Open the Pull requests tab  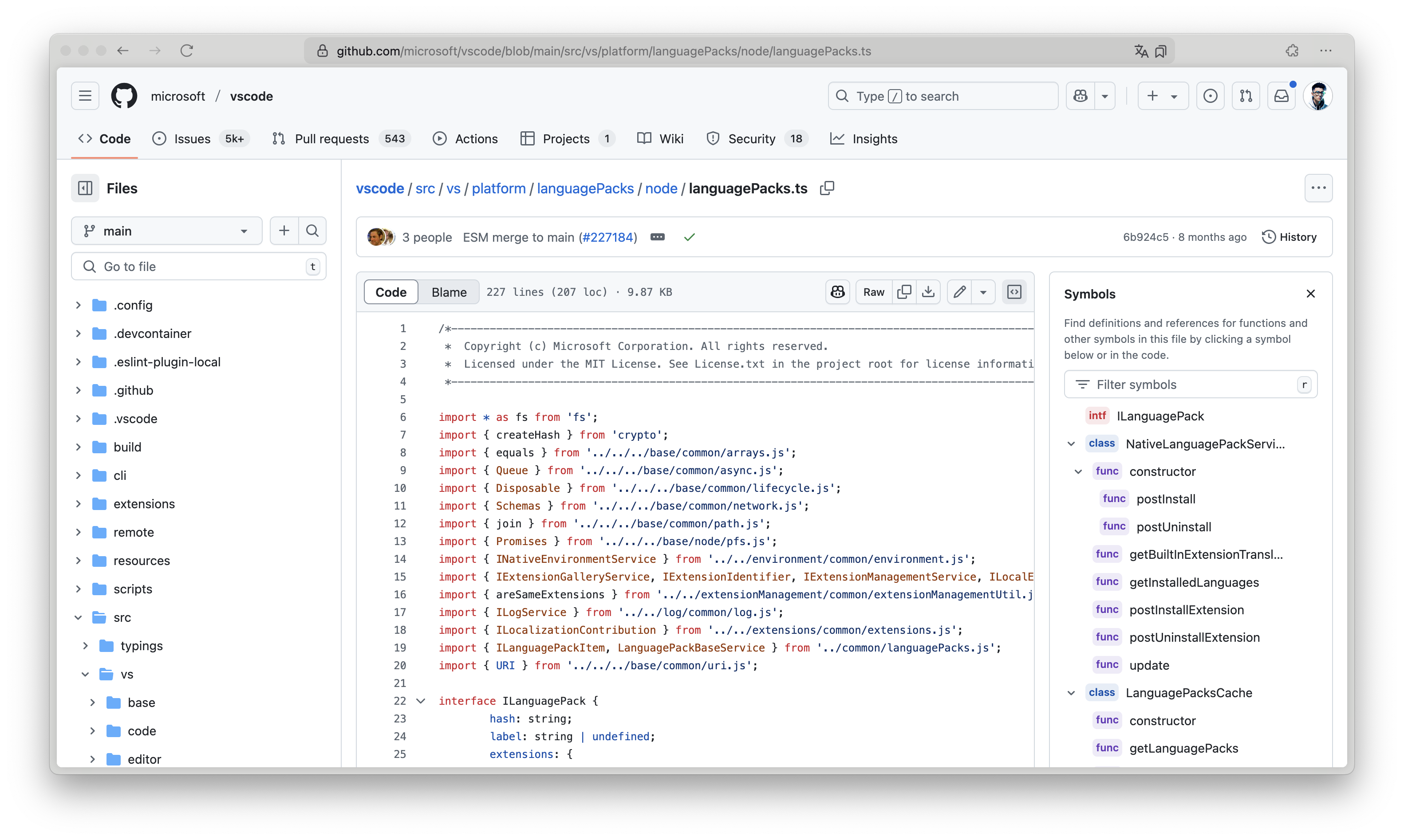point(342,139)
